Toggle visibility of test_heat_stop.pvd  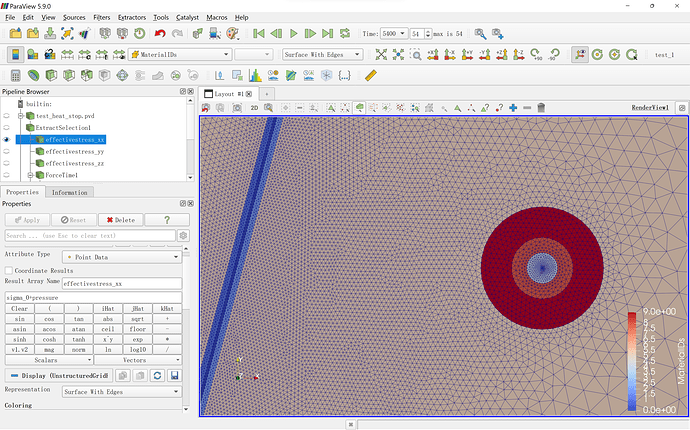coord(6,115)
